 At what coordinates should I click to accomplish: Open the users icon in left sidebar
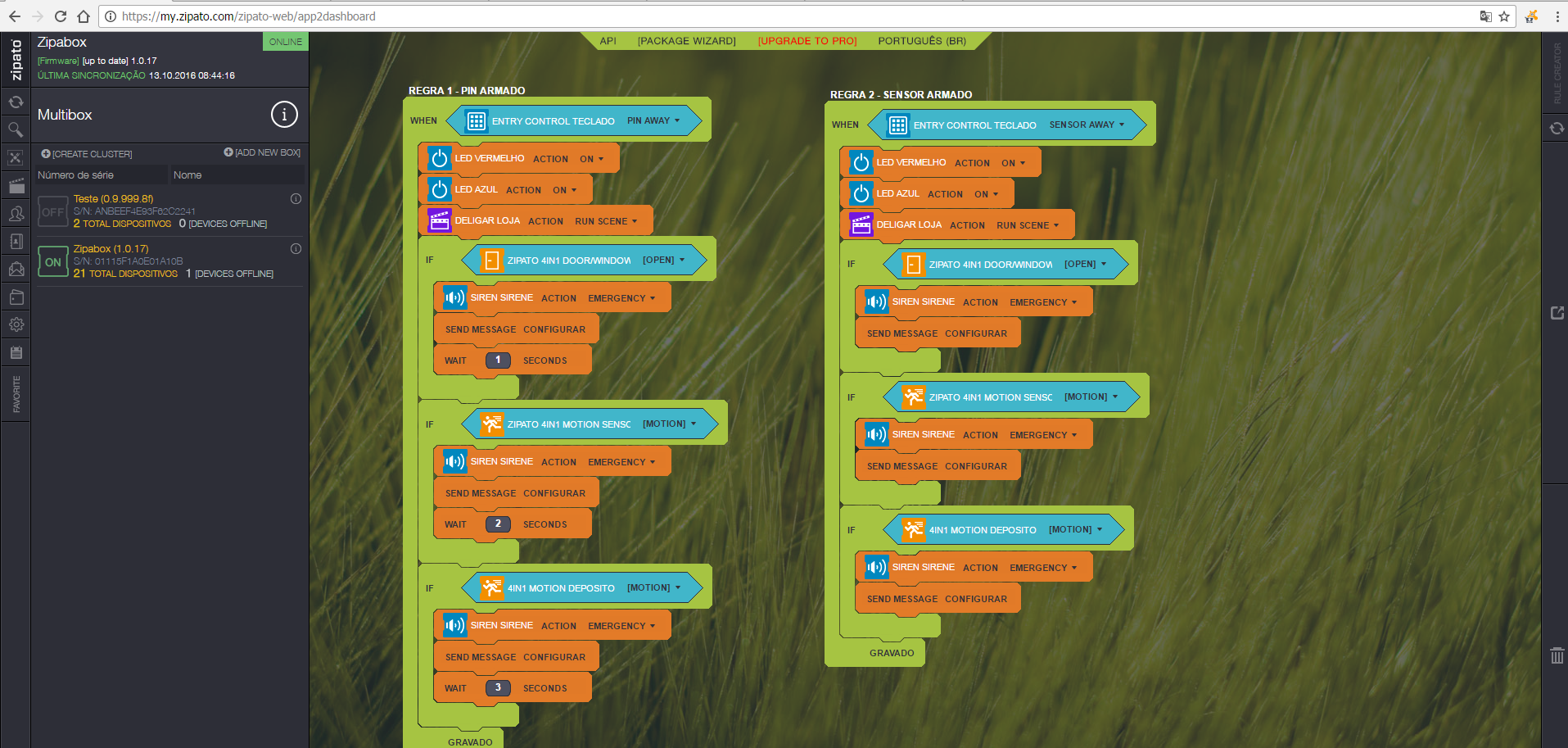[16, 214]
